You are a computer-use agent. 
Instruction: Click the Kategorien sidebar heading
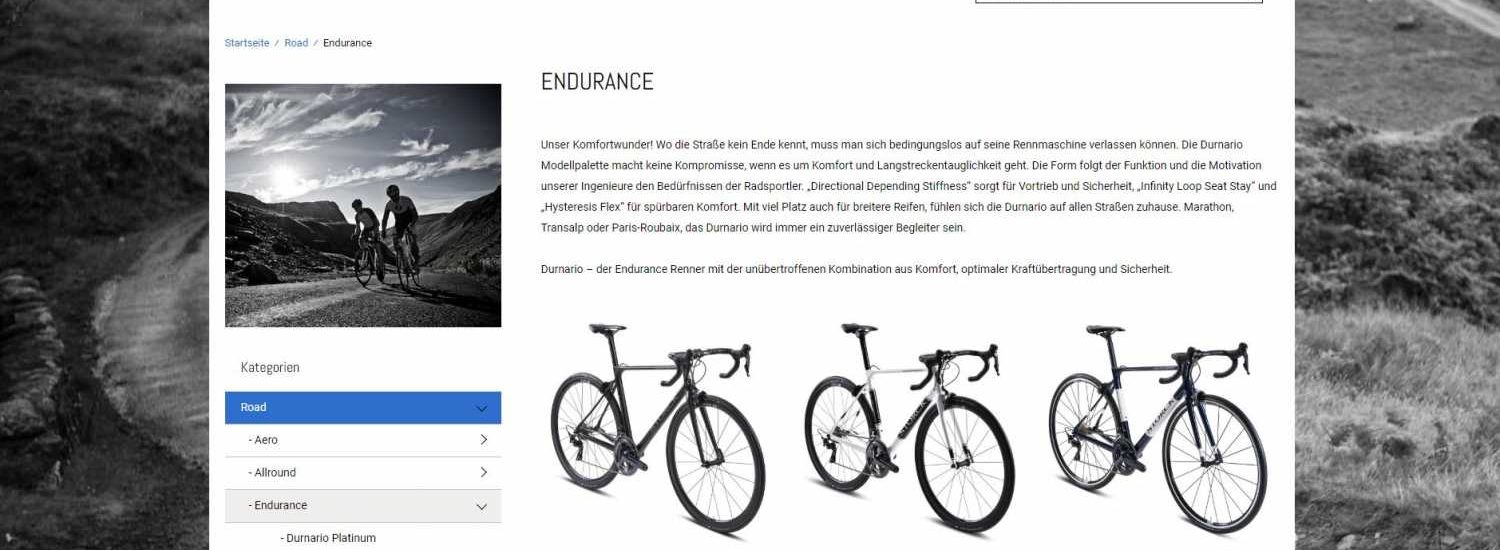tap(270, 368)
